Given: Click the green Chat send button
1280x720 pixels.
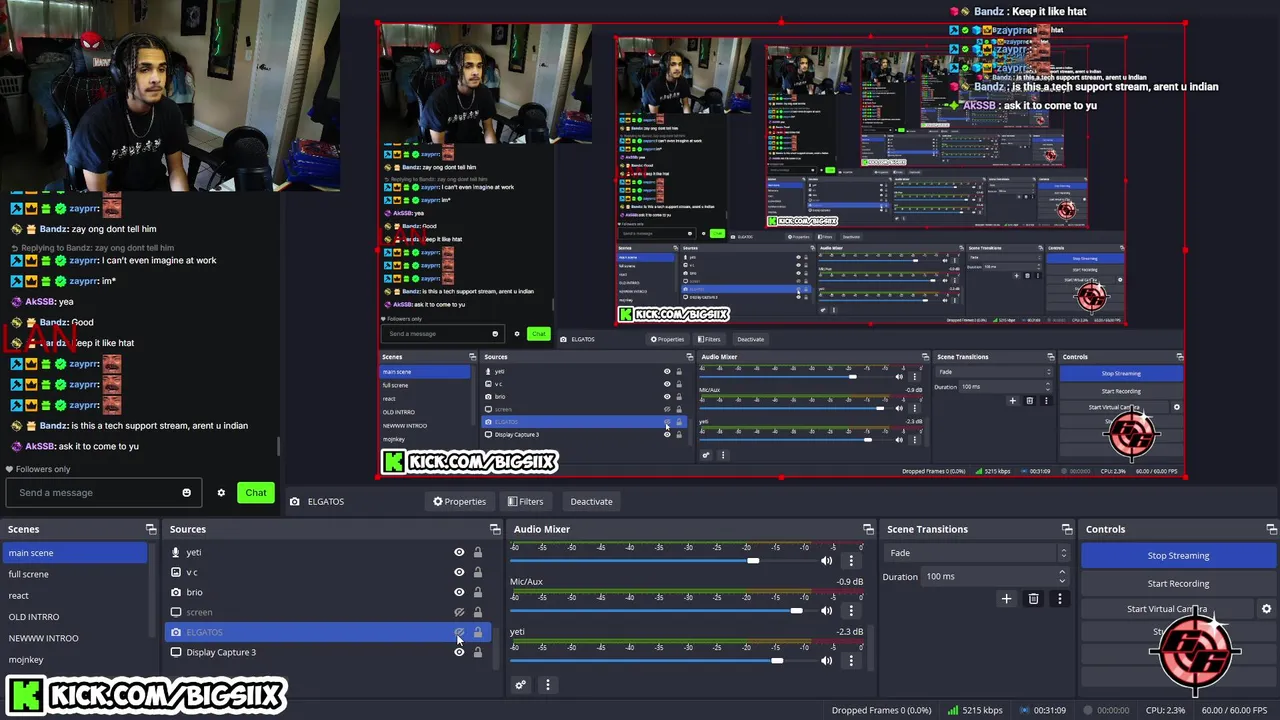Looking at the screenshot, I should [256, 492].
